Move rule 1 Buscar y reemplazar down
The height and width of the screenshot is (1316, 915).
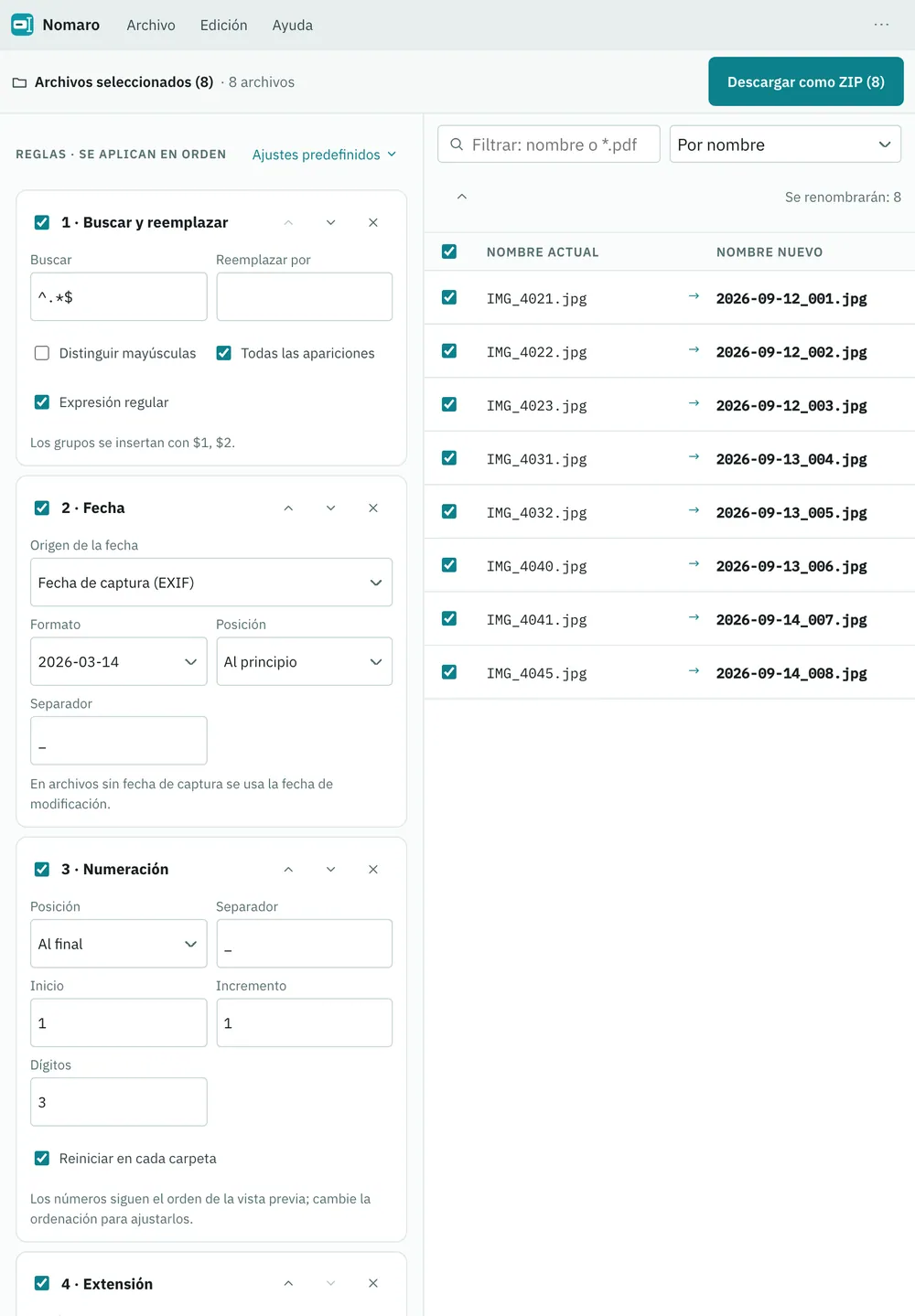point(330,222)
